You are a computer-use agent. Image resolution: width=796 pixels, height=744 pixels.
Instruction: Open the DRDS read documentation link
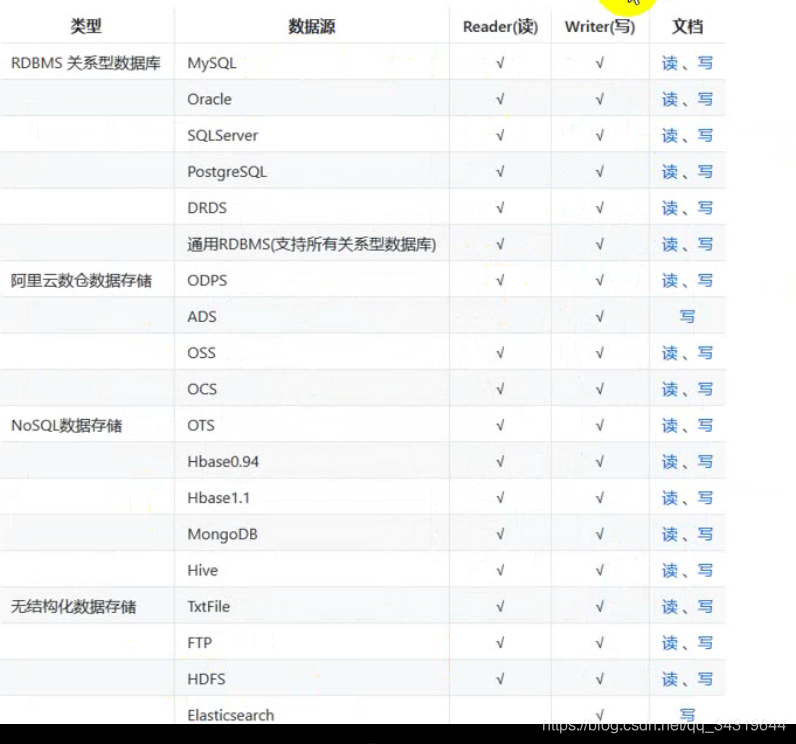click(x=670, y=208)
